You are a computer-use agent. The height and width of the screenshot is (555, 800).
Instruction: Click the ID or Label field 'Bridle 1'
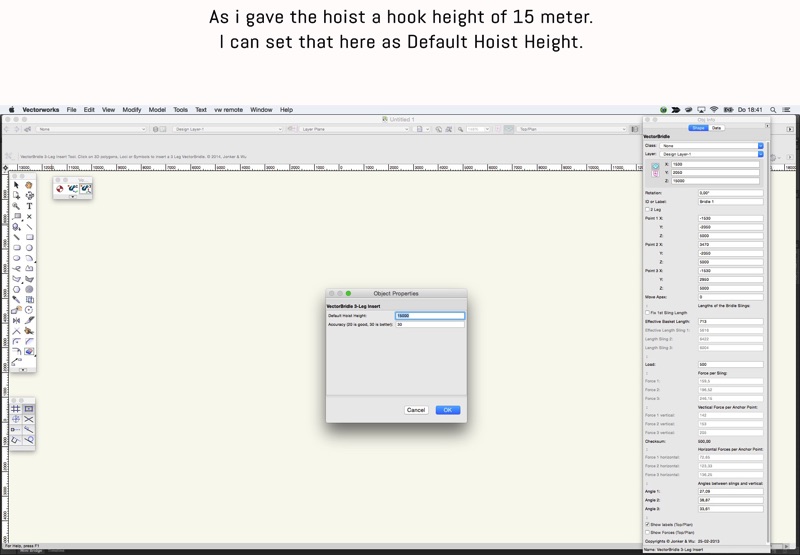[731, 201]
